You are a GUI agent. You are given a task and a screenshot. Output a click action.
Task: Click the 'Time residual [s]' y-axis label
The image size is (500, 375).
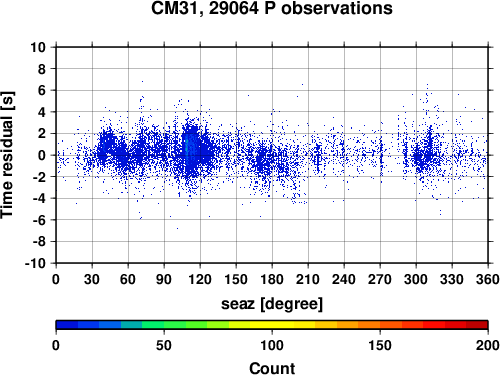click(7, 155)
